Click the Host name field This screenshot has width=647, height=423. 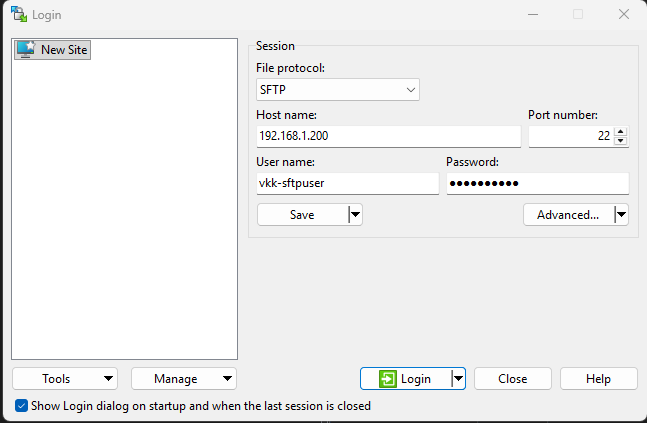(388, 136)
